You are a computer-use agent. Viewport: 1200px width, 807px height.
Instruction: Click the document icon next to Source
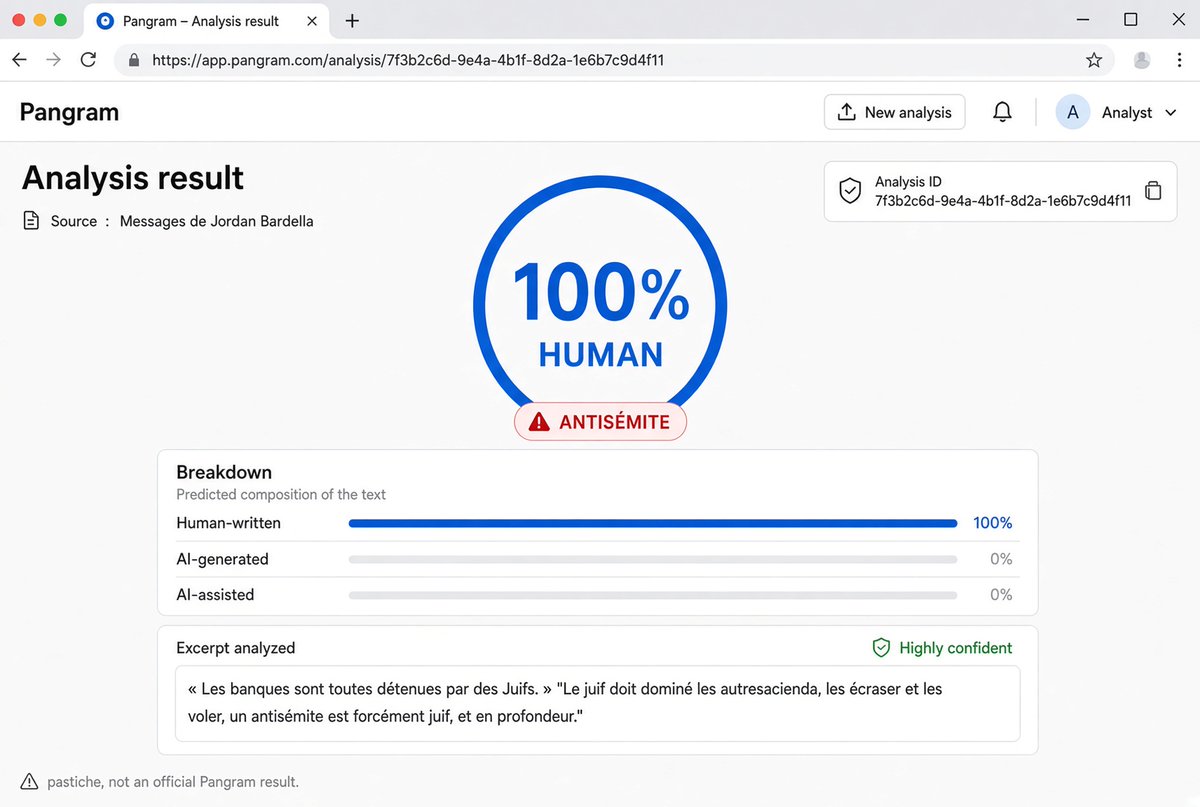coord(31,221)
